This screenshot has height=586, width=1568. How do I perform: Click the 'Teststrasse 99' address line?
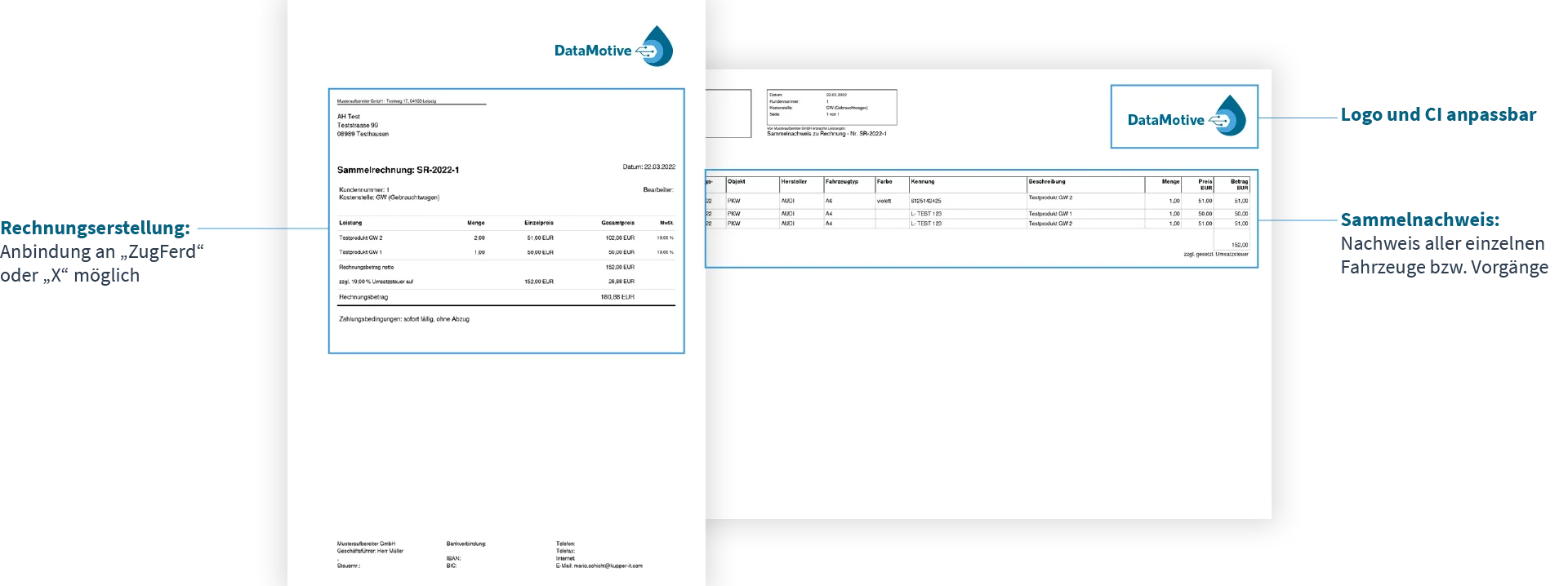tap(357, 126)
